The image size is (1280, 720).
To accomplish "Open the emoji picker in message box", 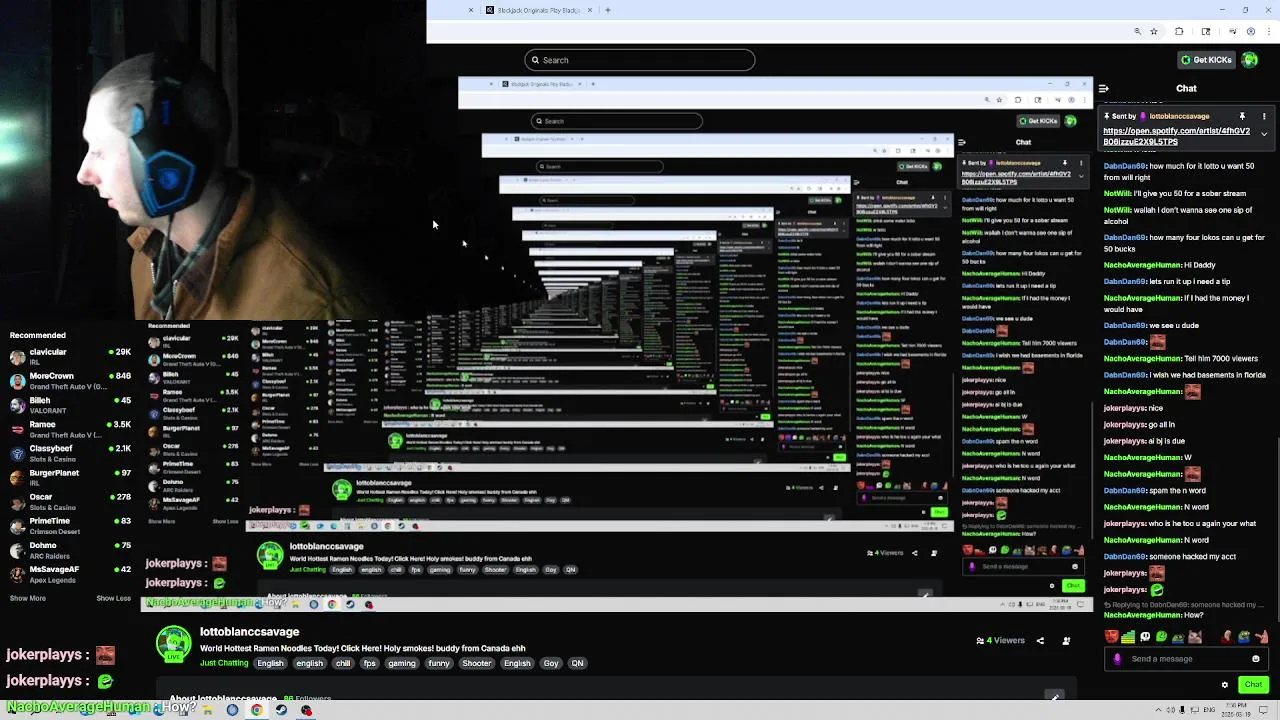I will [x=1256, y=659].
